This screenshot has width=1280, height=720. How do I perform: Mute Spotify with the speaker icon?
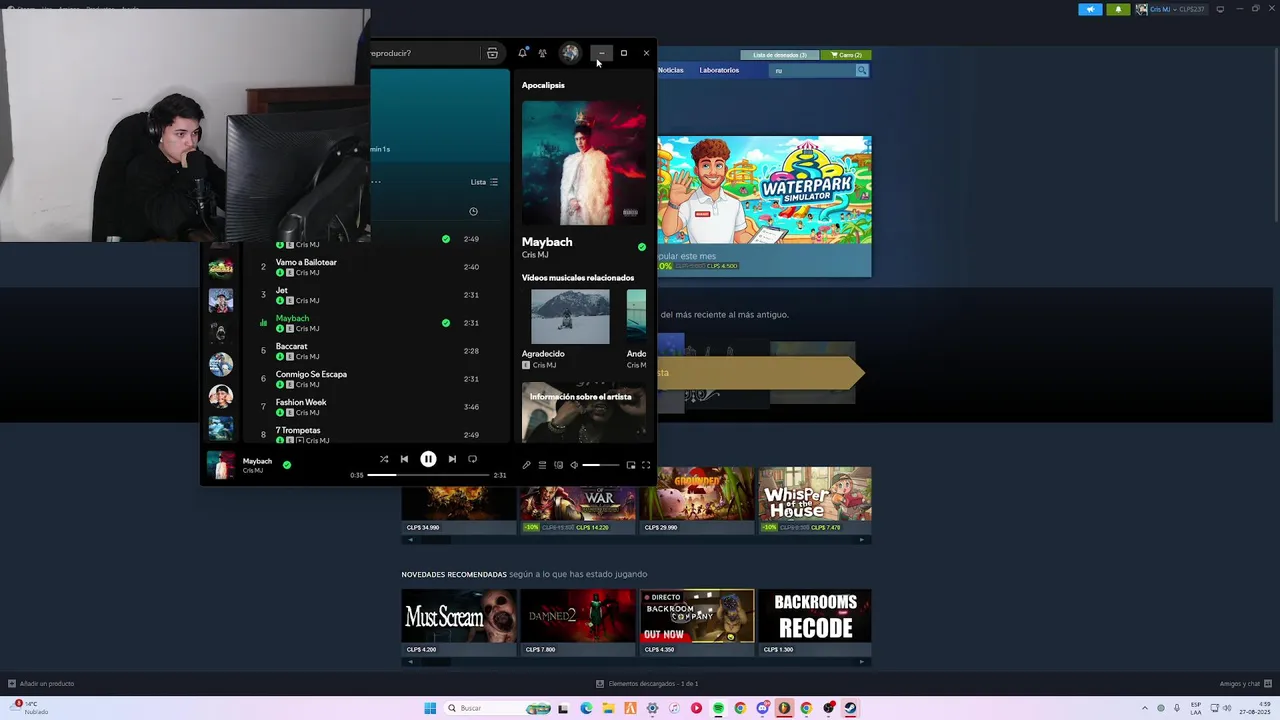pyautogui.click(x=574, y=465)
